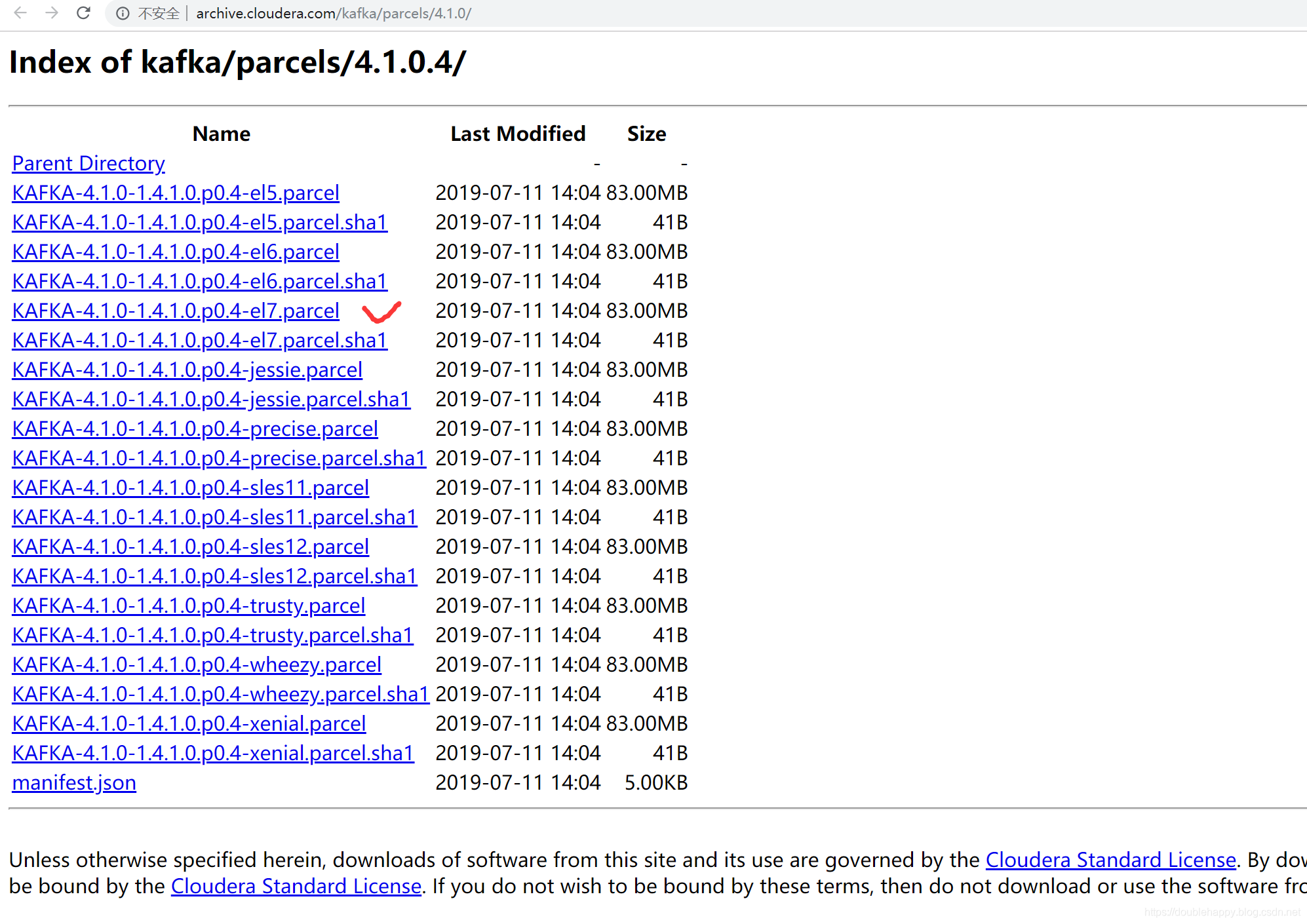Open the Parent Directory link
Screen dimensions: 1307x924
pos(88,163)
